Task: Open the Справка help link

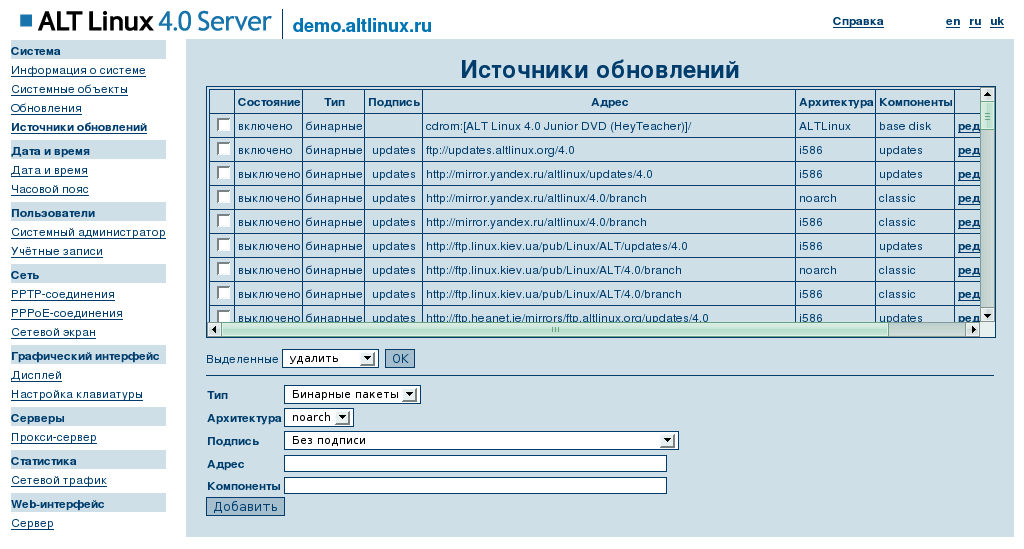Action: coord(857,21)
